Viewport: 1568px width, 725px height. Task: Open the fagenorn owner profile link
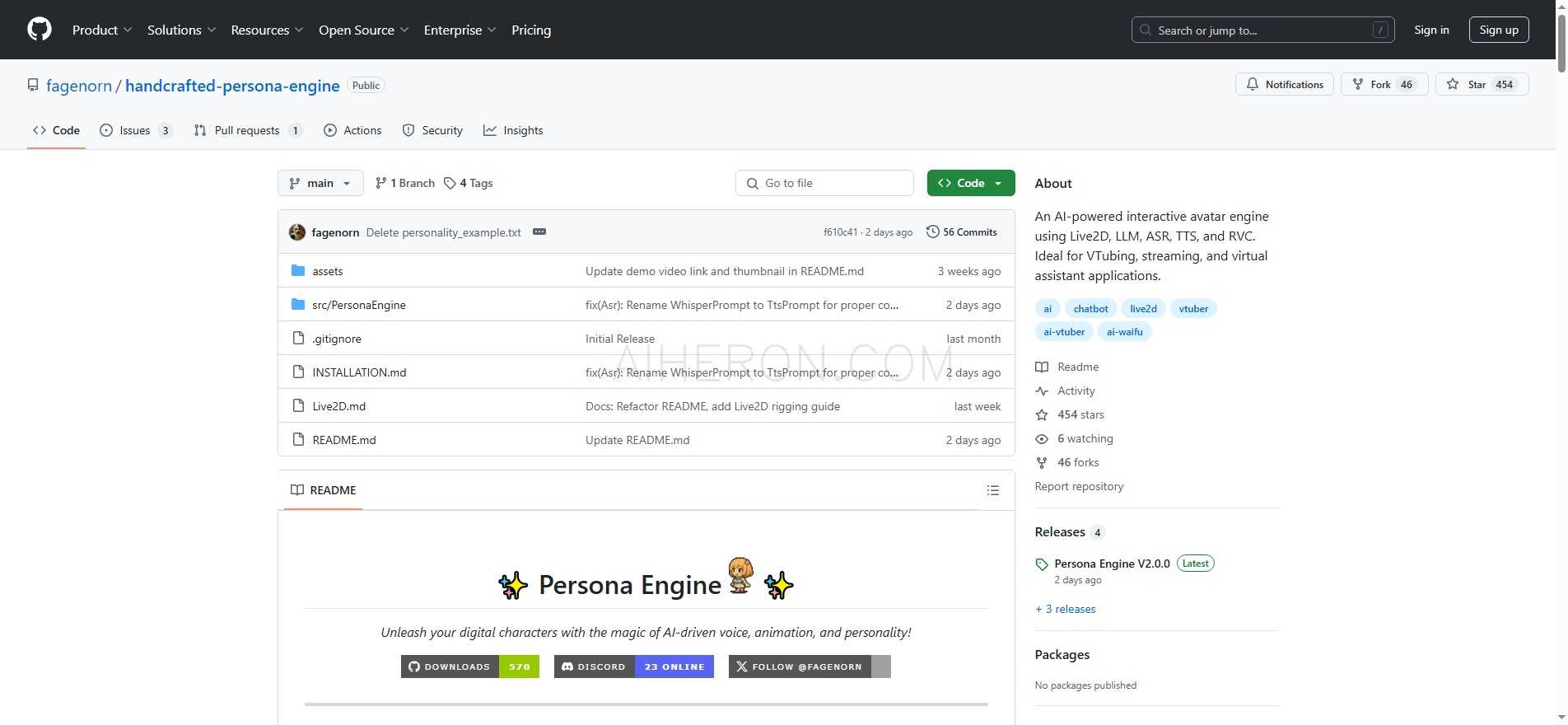[x=79, y=86]
